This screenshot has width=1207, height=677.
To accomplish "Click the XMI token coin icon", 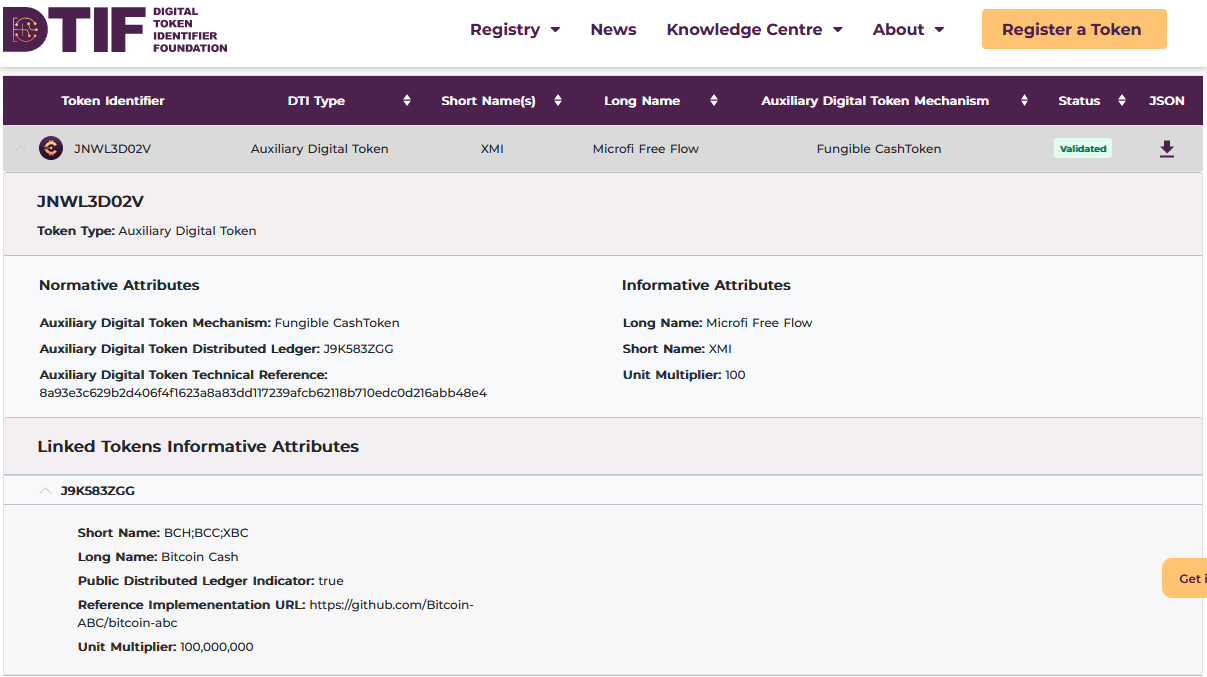I will click(51, 149).
